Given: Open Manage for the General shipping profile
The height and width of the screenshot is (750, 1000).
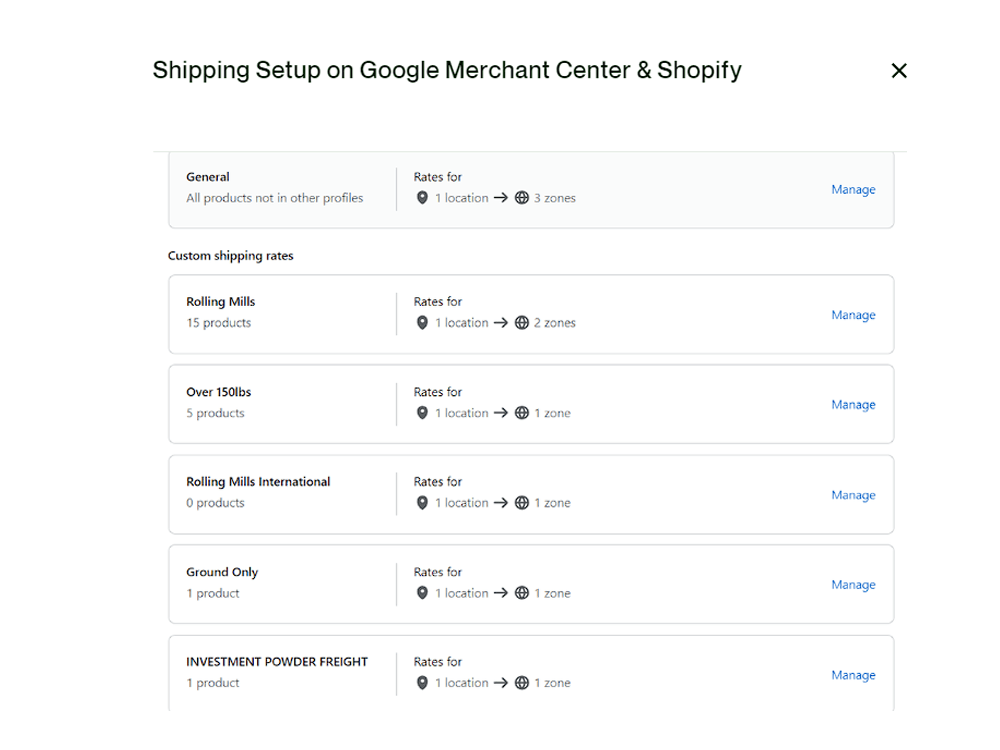Looking at the screenshot, I should 853,189.
